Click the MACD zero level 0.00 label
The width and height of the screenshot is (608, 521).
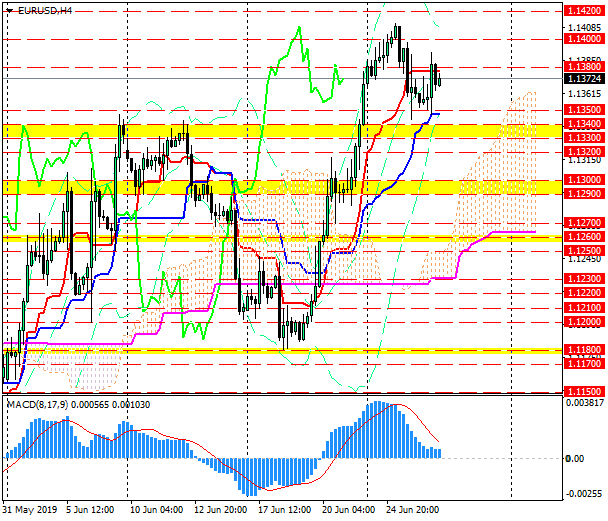click(575, 459)
